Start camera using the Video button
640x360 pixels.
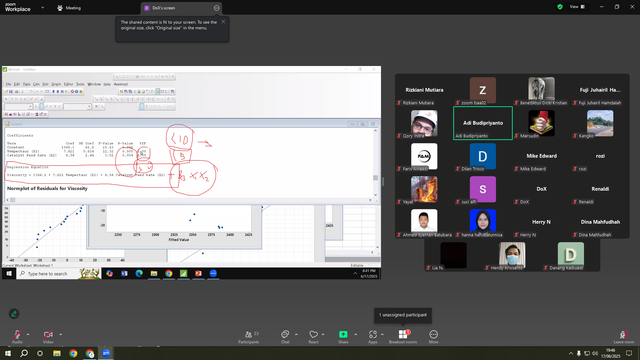(48, 336)
